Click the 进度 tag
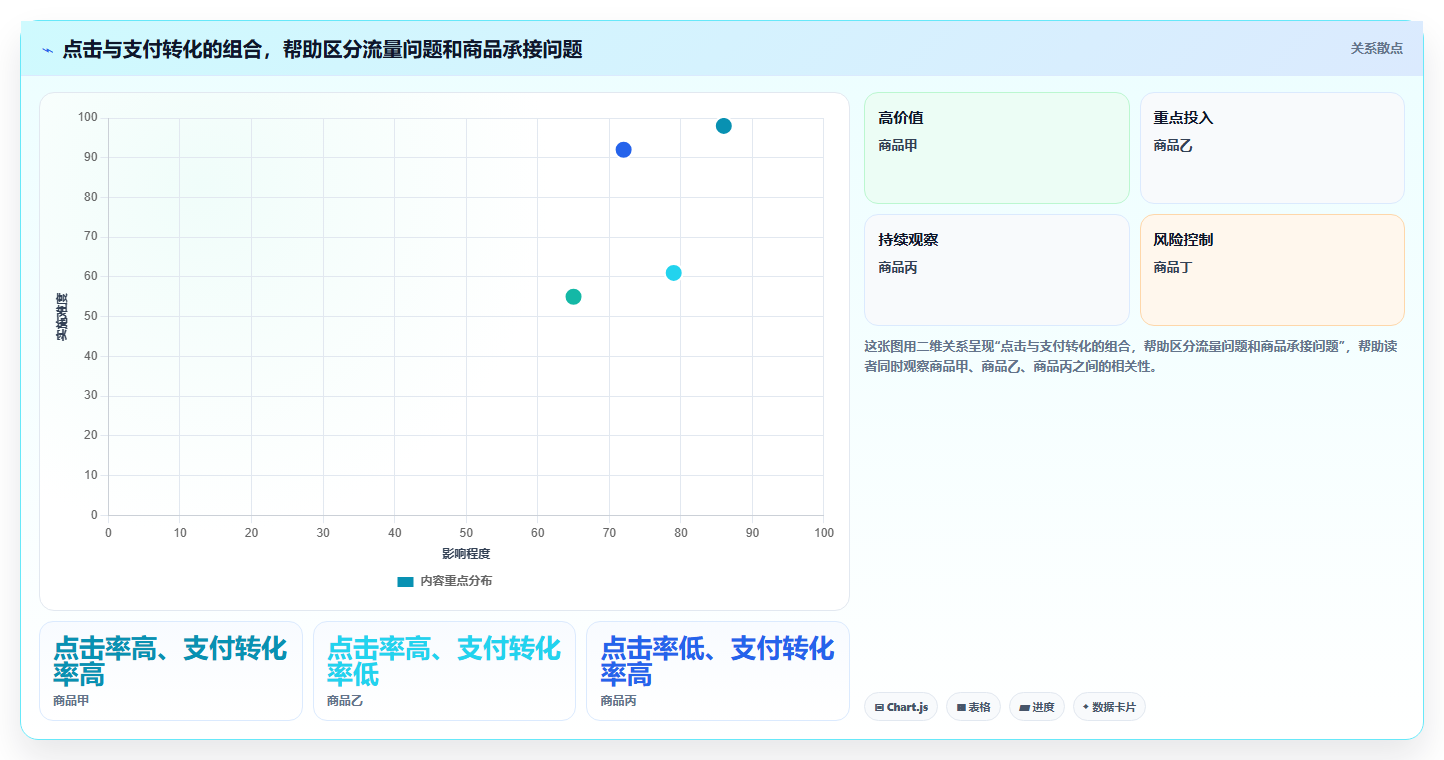1444x760 pixels. click(x=1037, y=707)
